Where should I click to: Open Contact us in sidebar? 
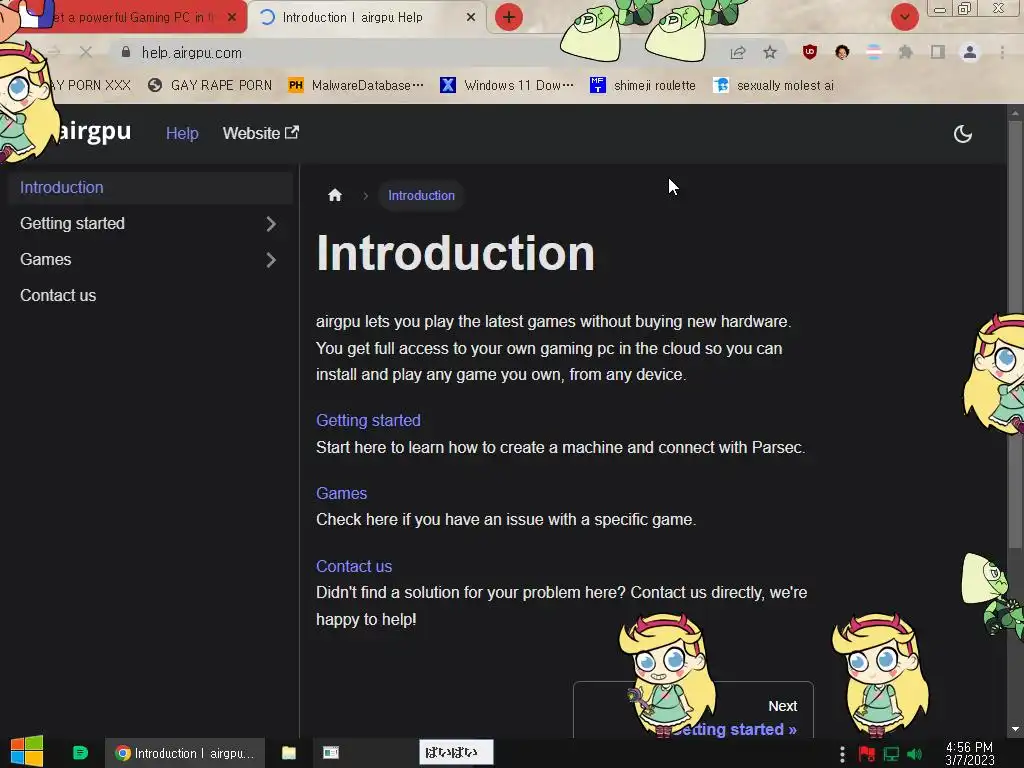point(58,295)
